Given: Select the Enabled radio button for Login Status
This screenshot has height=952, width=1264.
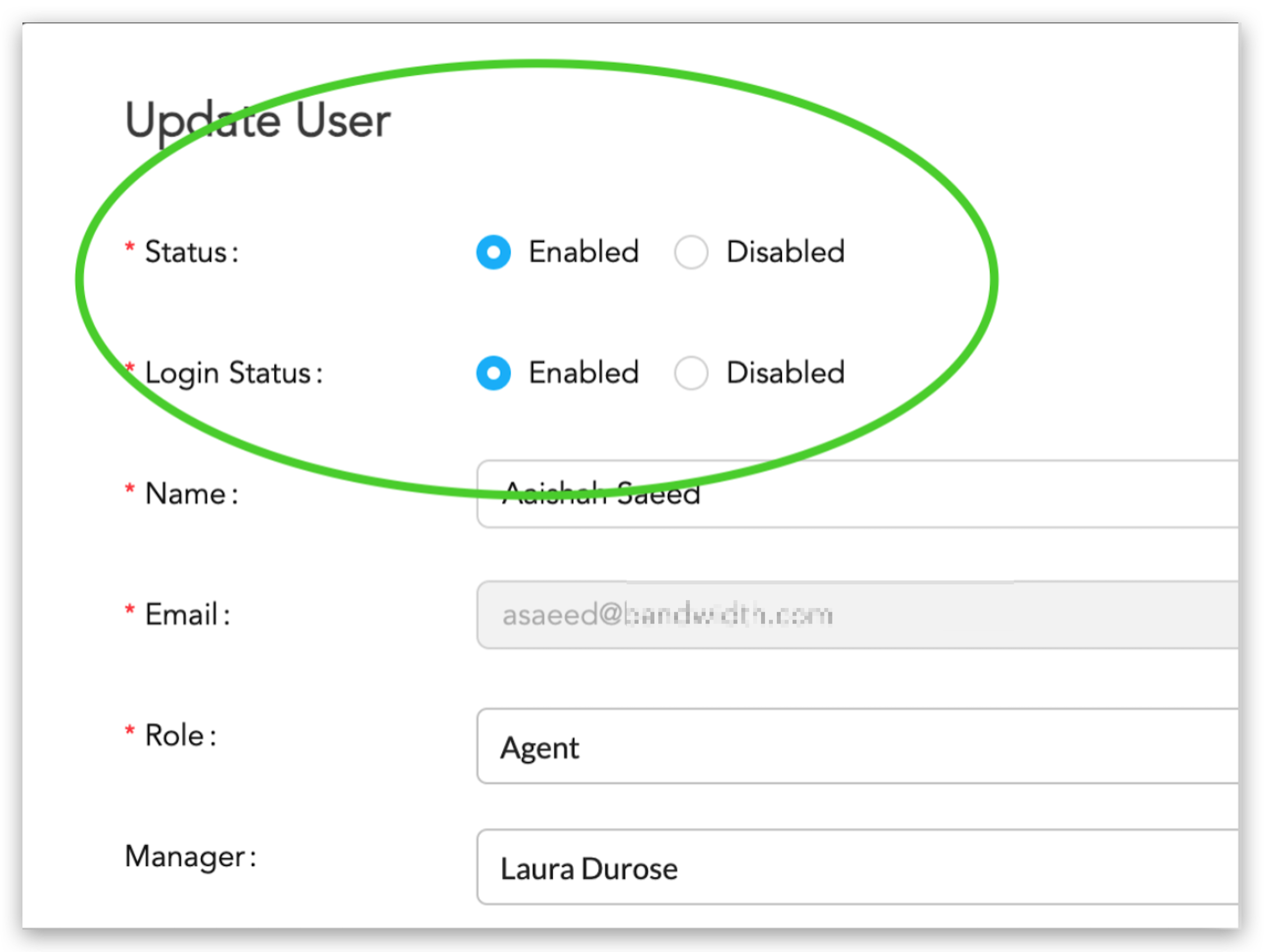Looking at the screenshot, I should (x=493, y=373).
